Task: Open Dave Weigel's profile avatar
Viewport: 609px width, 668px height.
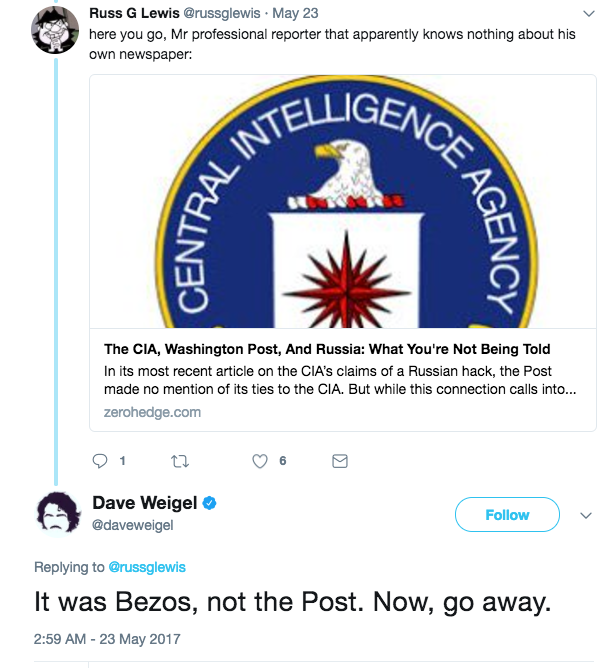Action: (59, 513)
